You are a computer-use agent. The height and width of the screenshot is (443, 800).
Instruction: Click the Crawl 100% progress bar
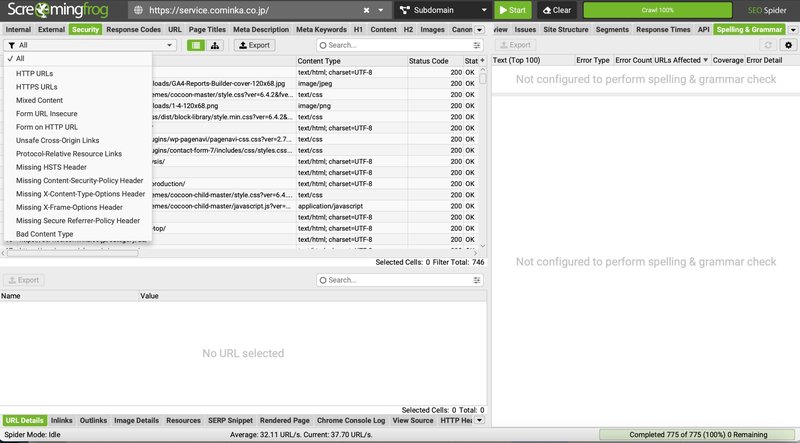[x=628, y=10]
